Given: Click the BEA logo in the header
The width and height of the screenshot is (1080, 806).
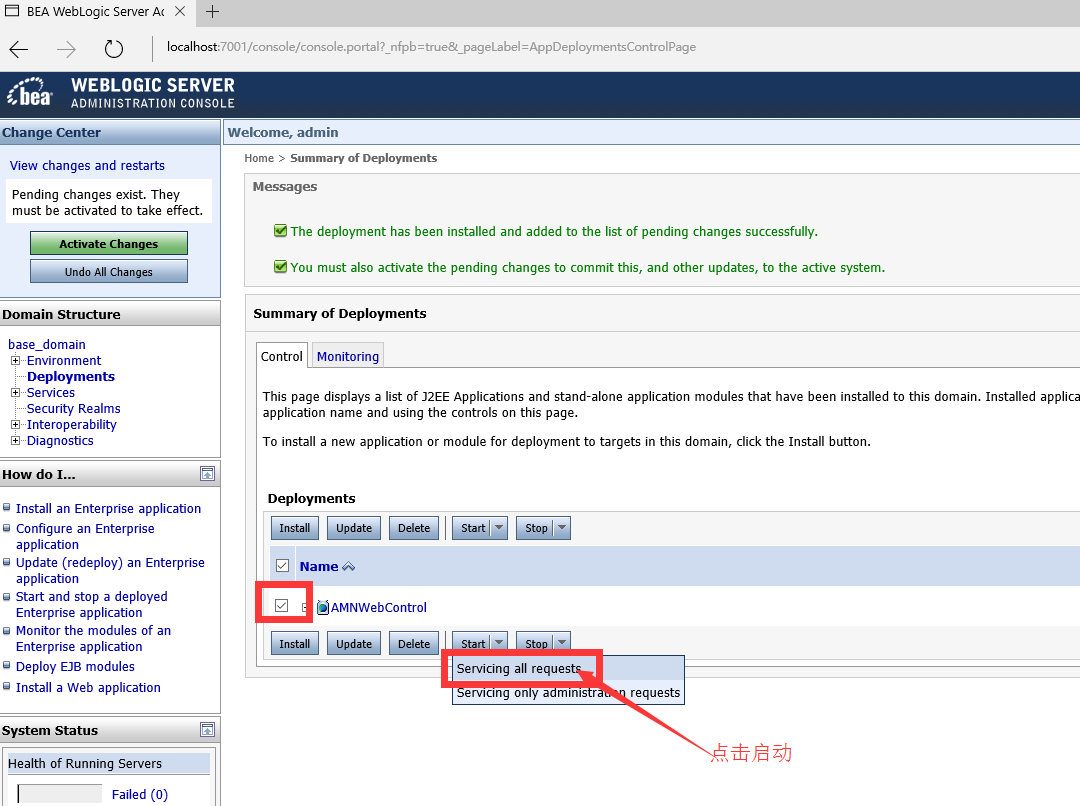Looking at the screenshot, I should tap(30, 92).
